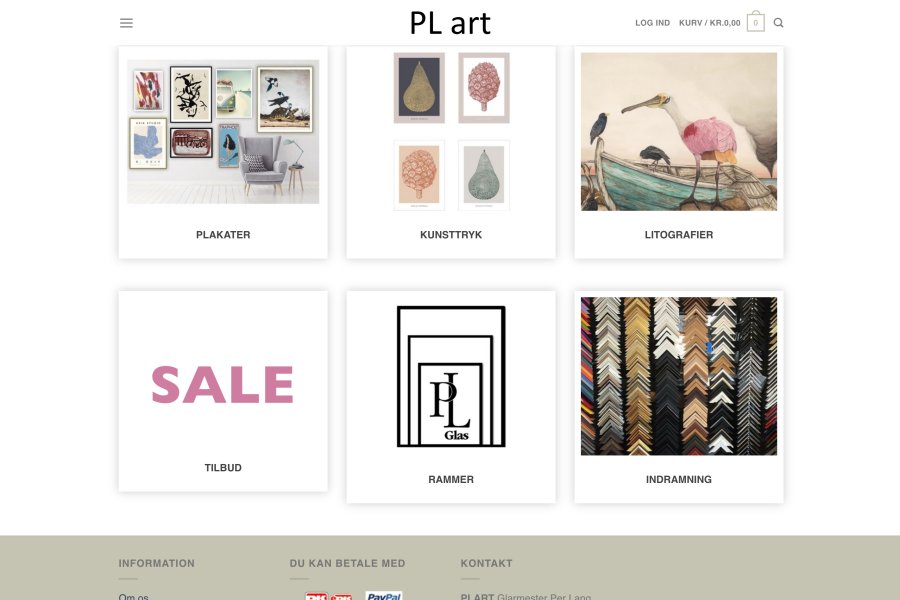Click the PL art site logo
The width and height of the screenshot is (900, 600).
click(x=451, y=24)
